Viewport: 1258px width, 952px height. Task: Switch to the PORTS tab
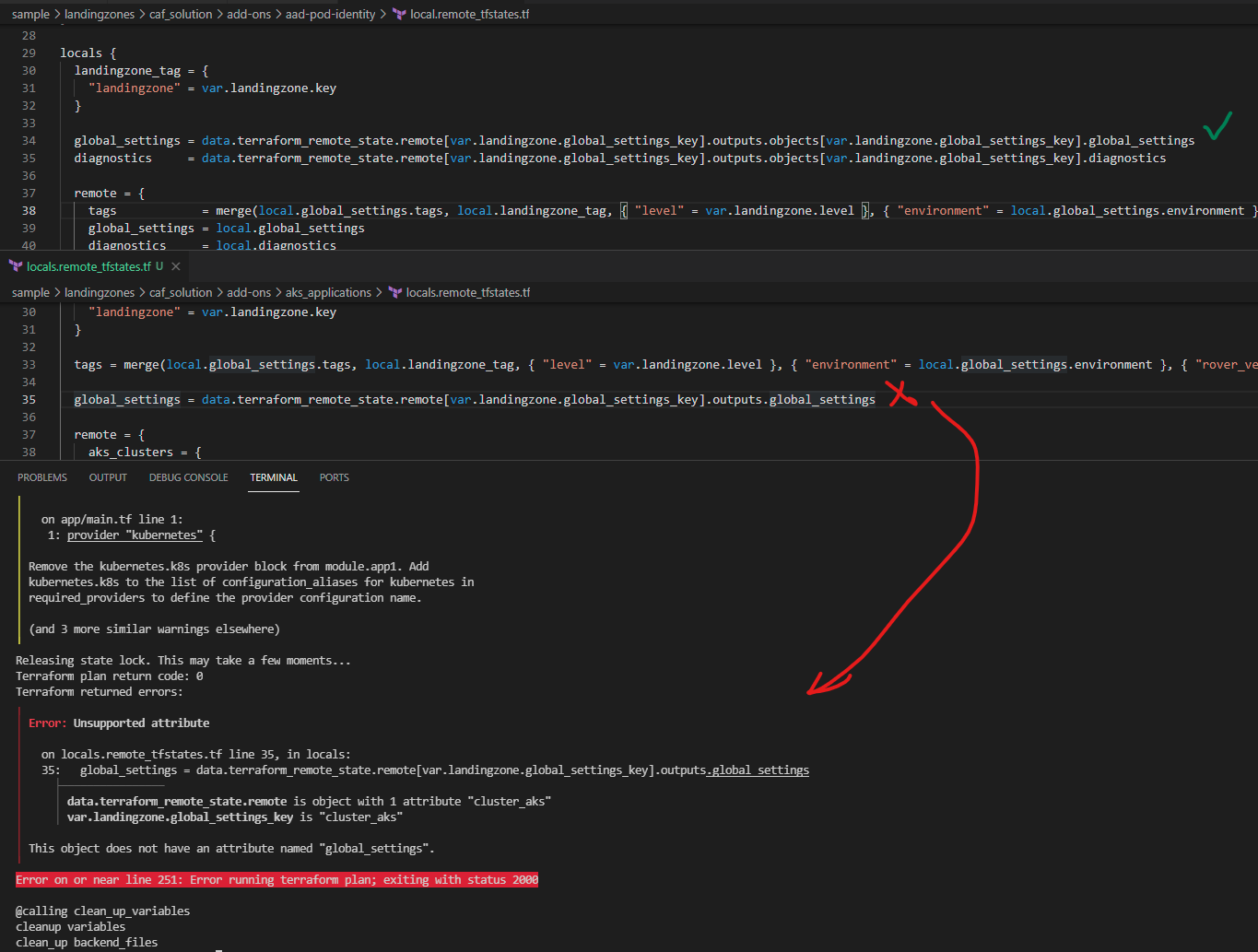[334, 477]
